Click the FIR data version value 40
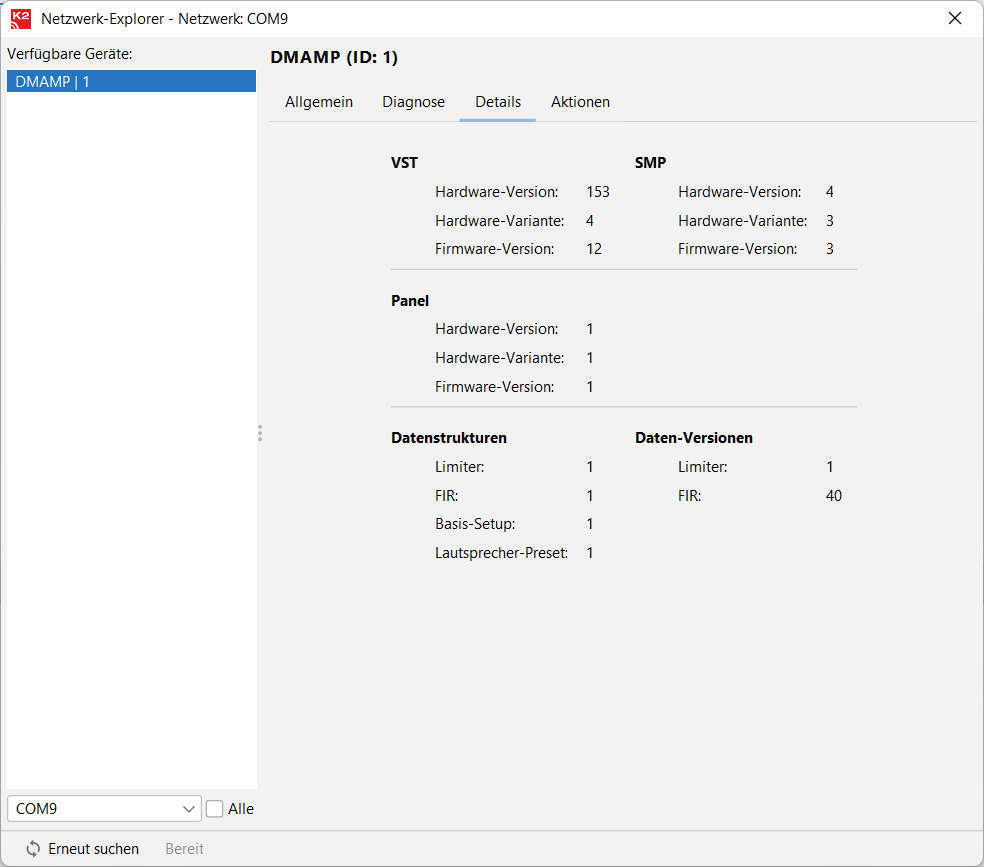The width and height of the screenshot is (984, 867). click(x=834, y=496)
